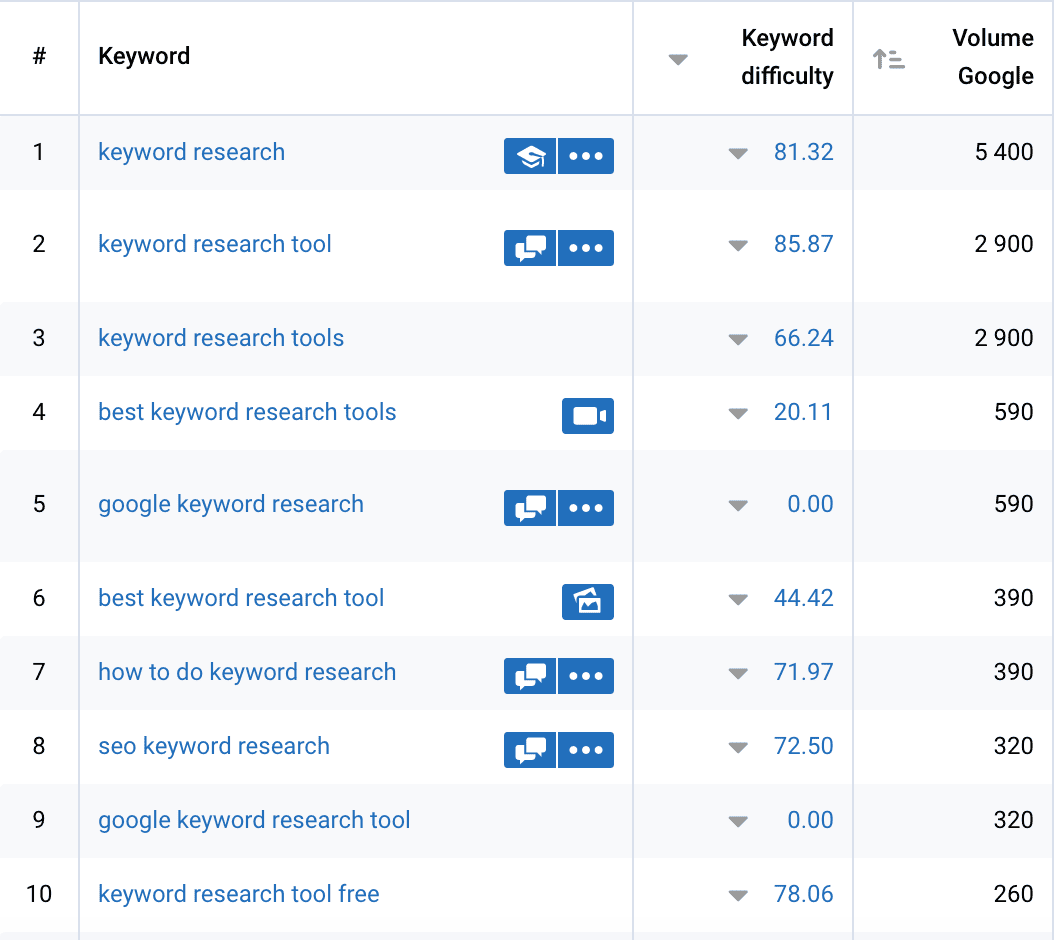Open more options for keyword research row
The width and height of the screenshot is (1054, 940).
coord(585,156)
